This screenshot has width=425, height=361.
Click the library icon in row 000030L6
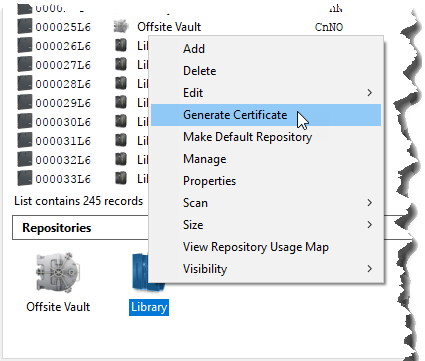click(121, 121)
